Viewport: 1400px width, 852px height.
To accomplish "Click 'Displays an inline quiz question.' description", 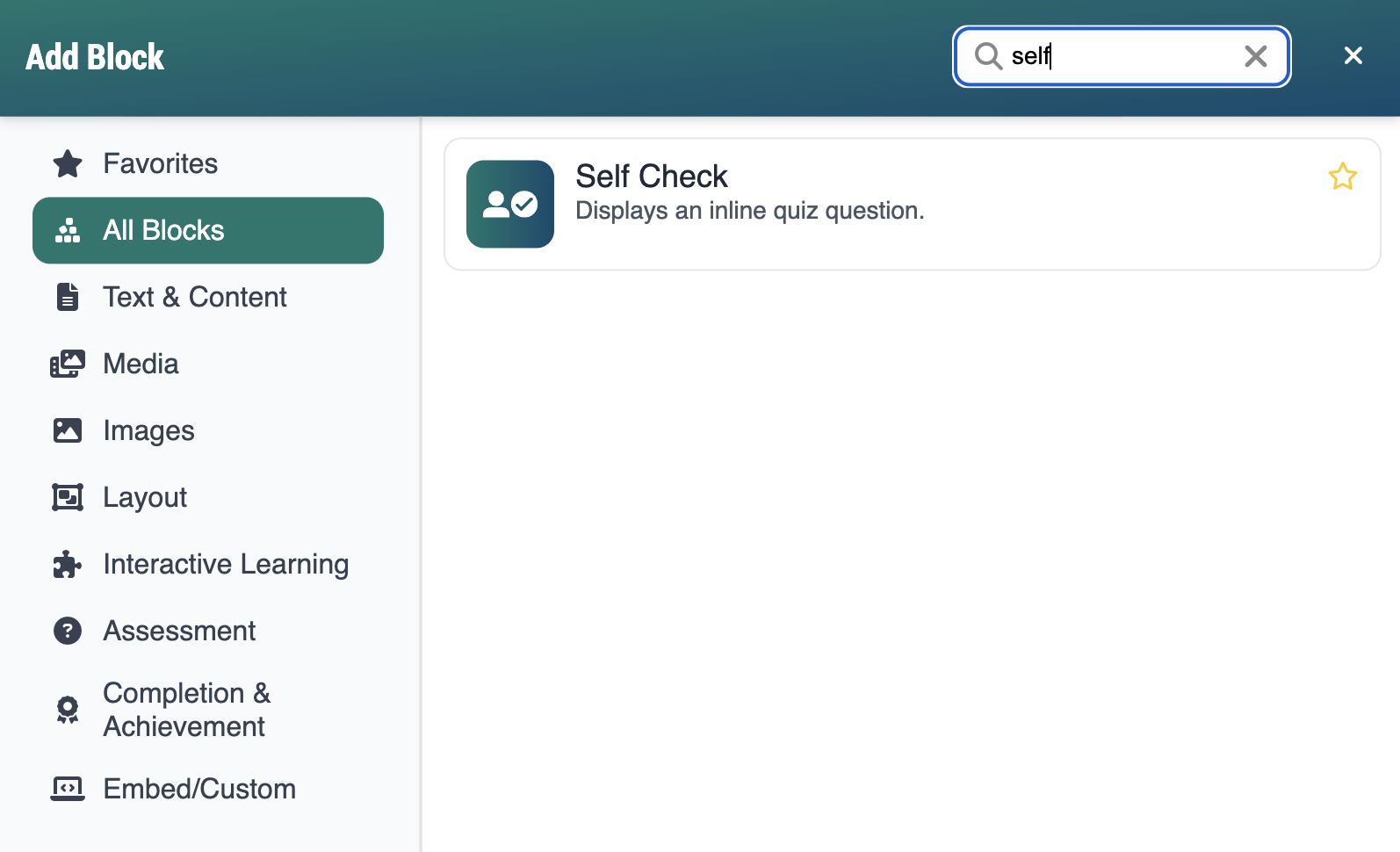I will (750, 211).
